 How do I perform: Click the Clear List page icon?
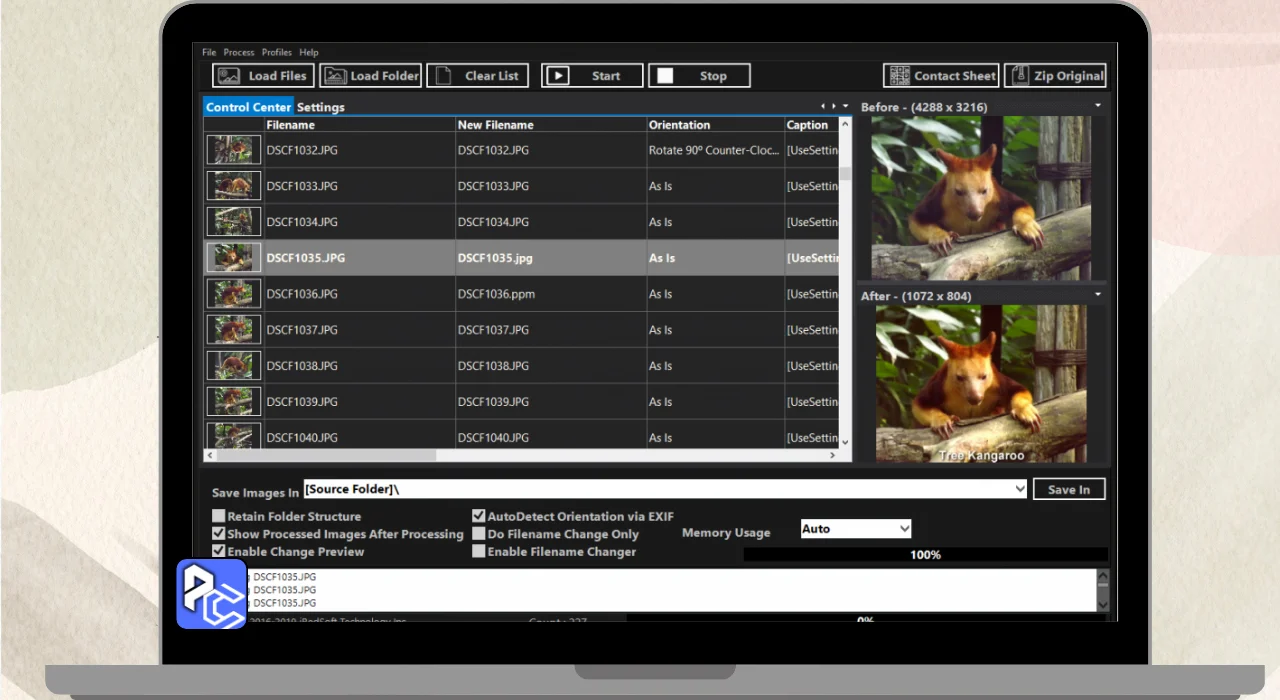point(442,76)
